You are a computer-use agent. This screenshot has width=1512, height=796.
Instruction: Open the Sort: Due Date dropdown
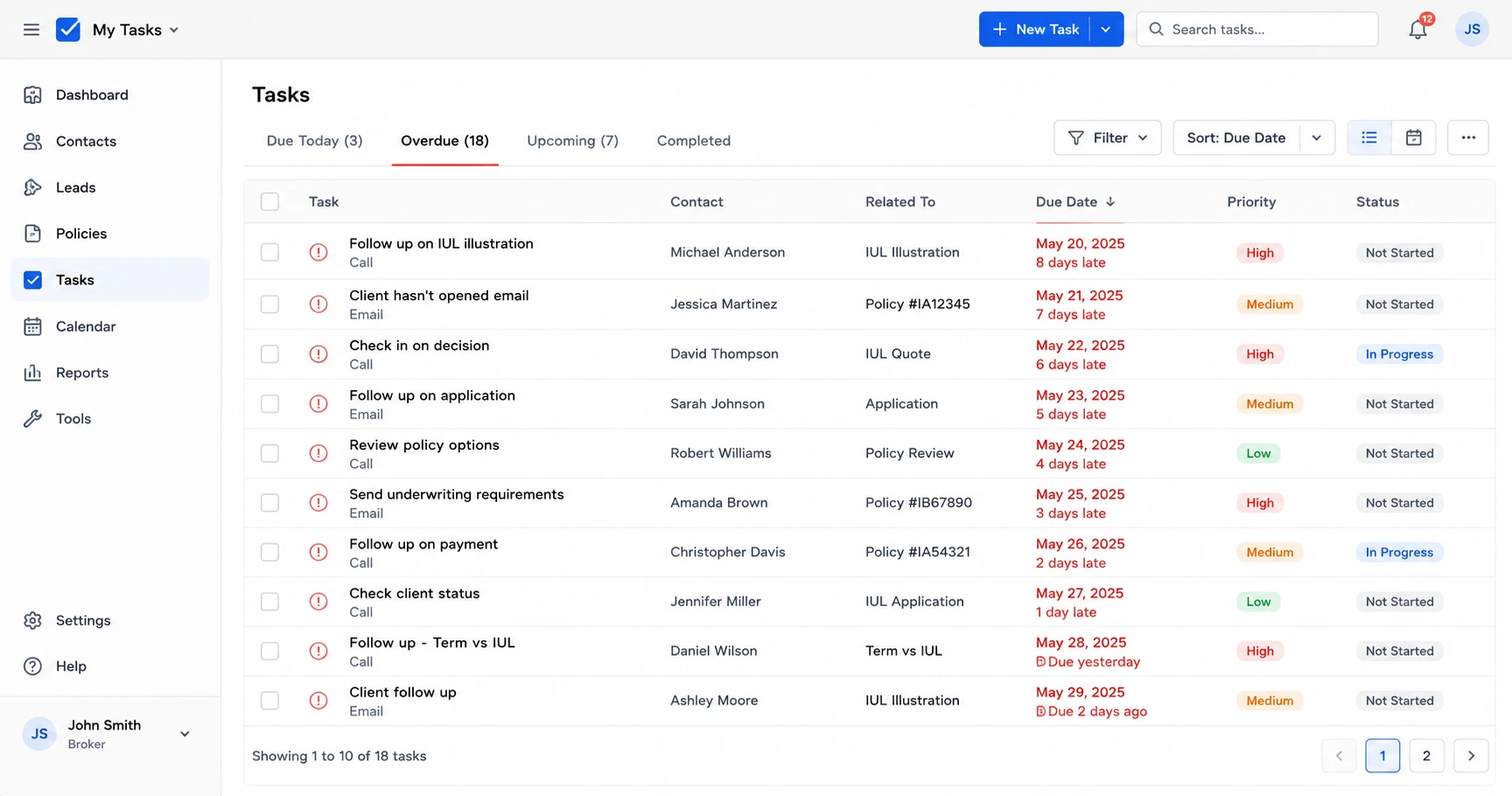tap(1253, 137)
